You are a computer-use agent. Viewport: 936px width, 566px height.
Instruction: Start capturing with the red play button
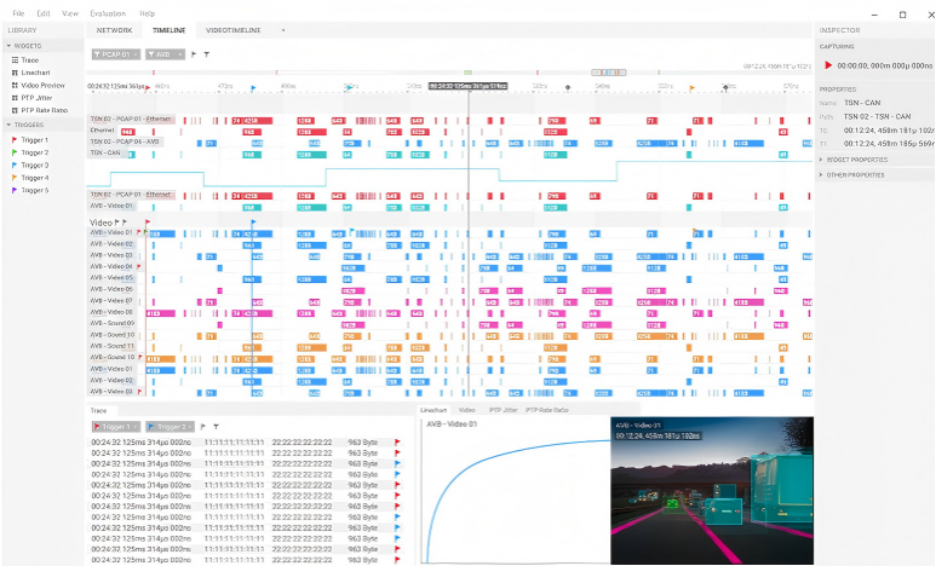coord(828,65)
